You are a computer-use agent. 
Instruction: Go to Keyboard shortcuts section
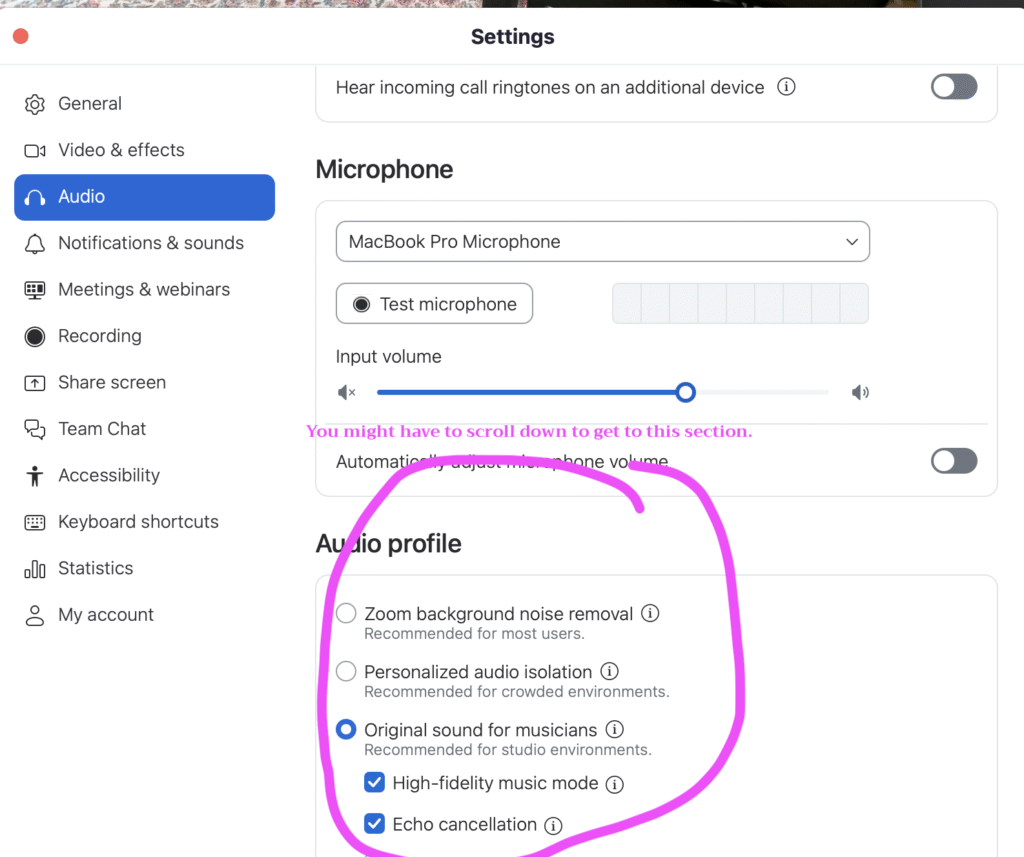tap(144, 522)
